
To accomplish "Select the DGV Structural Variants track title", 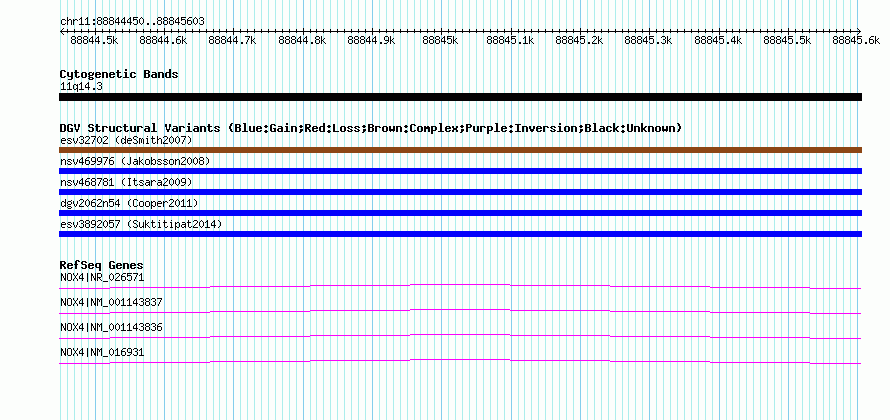I will (x=371, y=128).
